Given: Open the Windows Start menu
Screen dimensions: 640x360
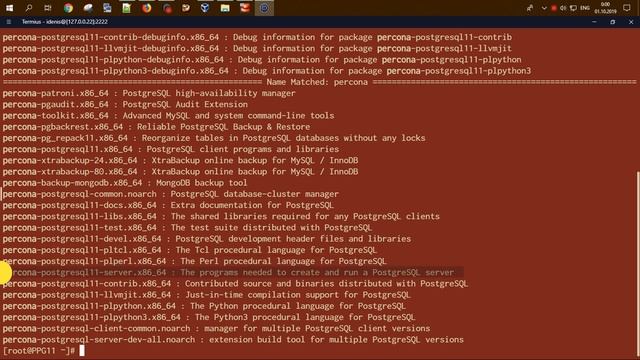Looking at the screenshot, I should pos(9,8).
